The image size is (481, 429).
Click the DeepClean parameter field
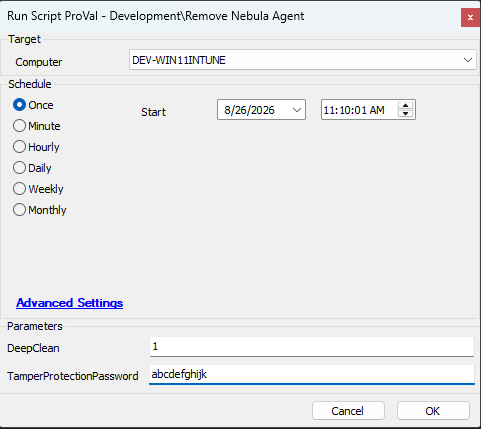pyautogui.click(x=312, y=347)
